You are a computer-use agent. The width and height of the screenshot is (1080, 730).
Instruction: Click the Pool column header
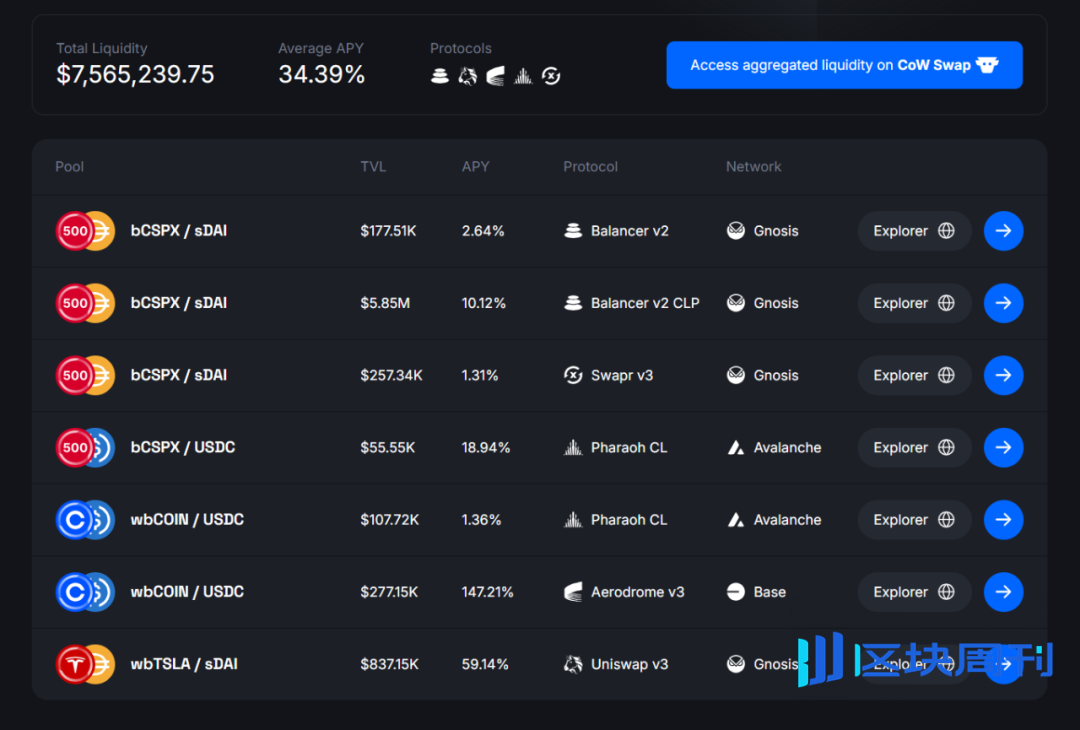[70, 167]
